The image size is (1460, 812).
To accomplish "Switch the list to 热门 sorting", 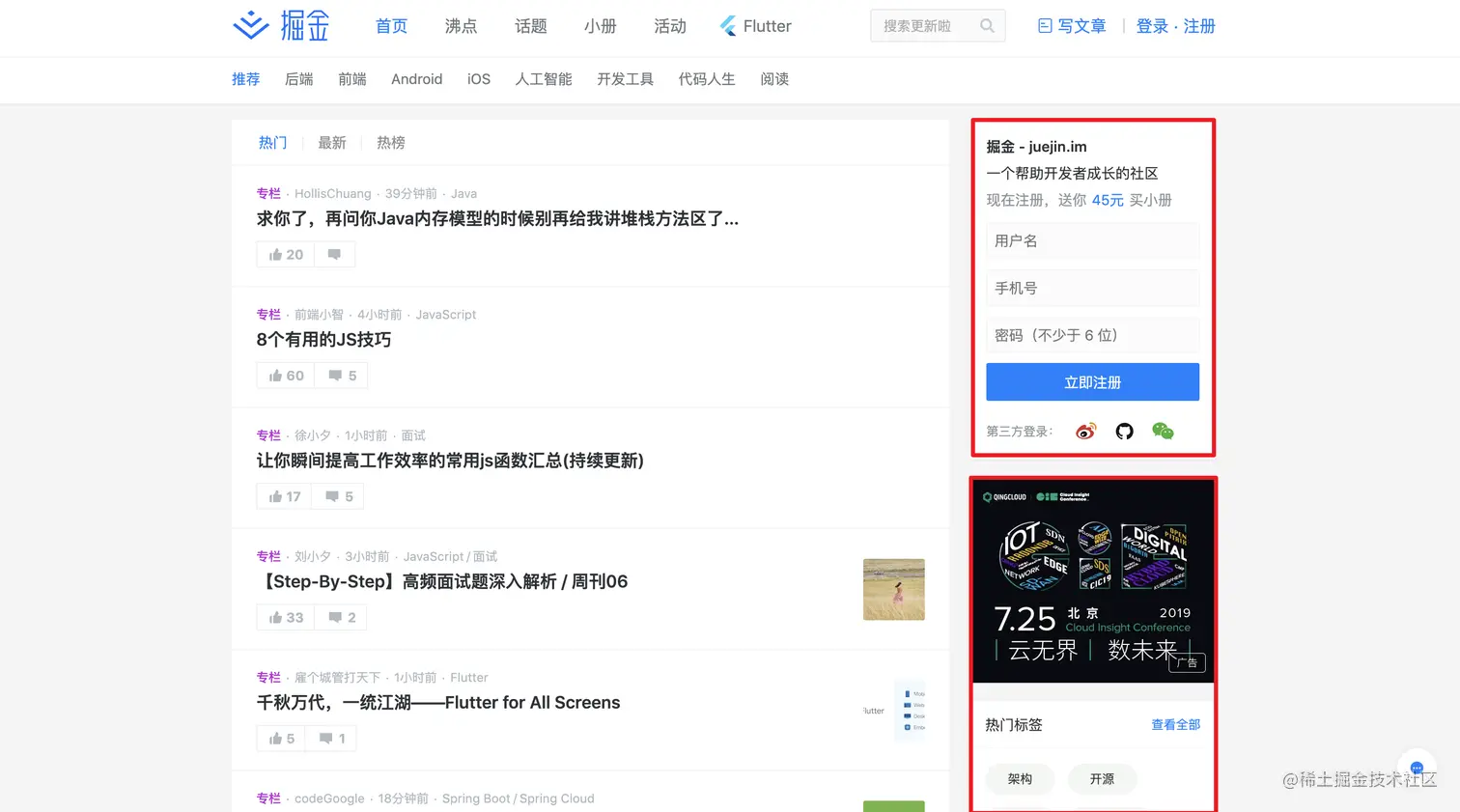I will coord(272,143).
